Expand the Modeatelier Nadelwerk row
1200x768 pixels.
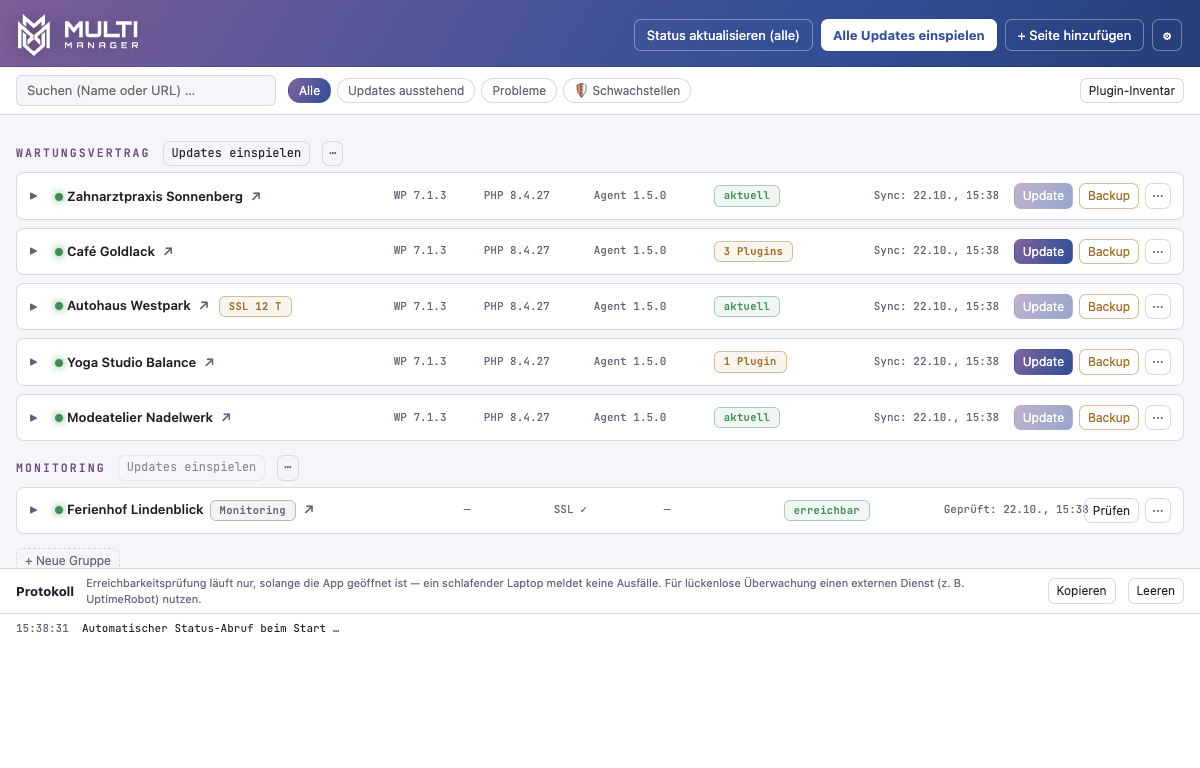pyautogui.click(x=33, y=417)
